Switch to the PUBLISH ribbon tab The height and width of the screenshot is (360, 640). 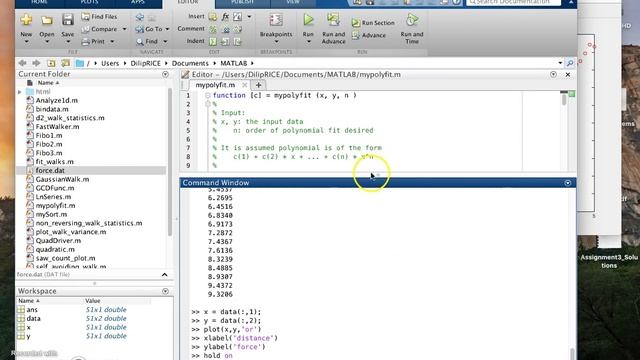pyautogui.click(x=242, y=2)
